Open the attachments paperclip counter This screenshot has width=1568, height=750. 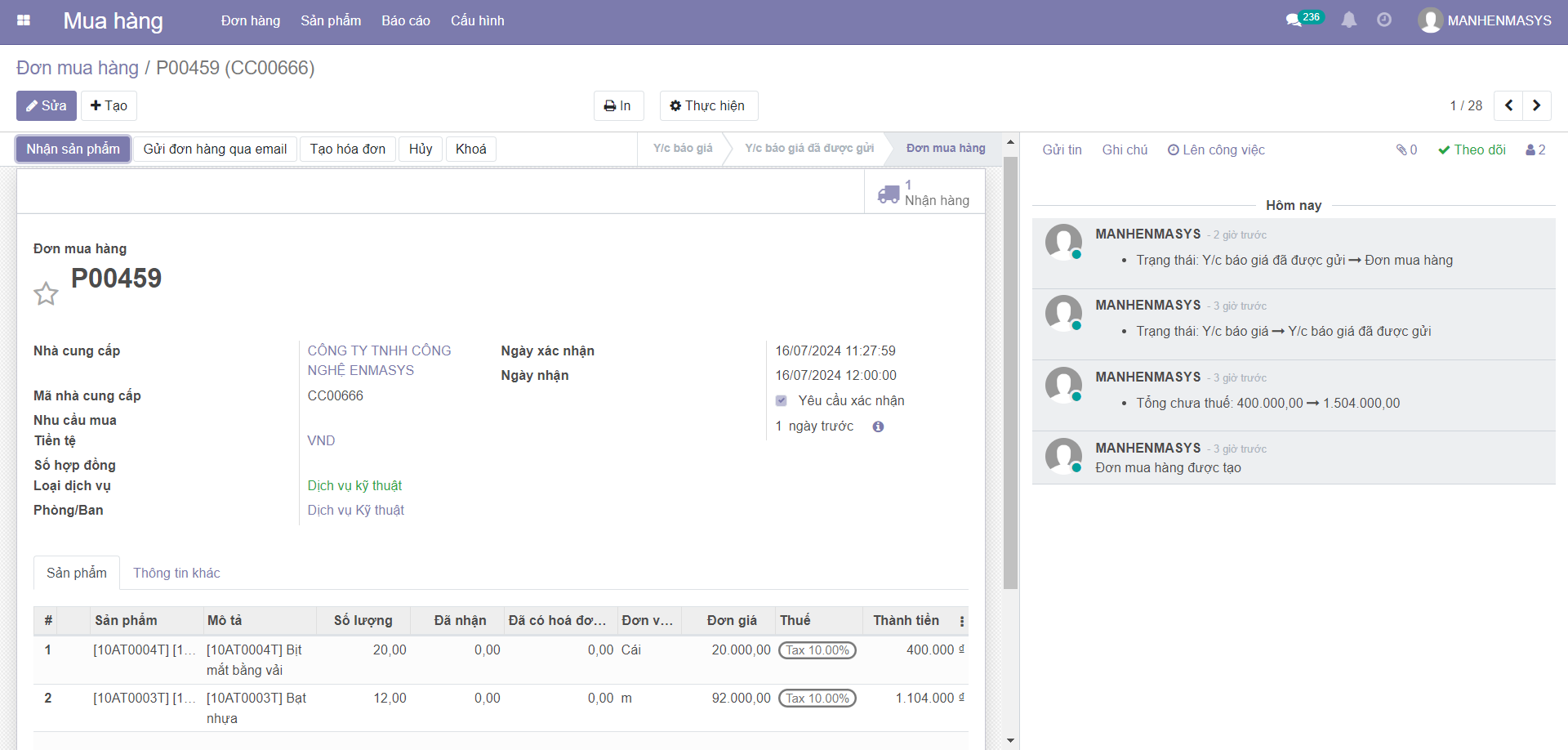pos(1406,150)
